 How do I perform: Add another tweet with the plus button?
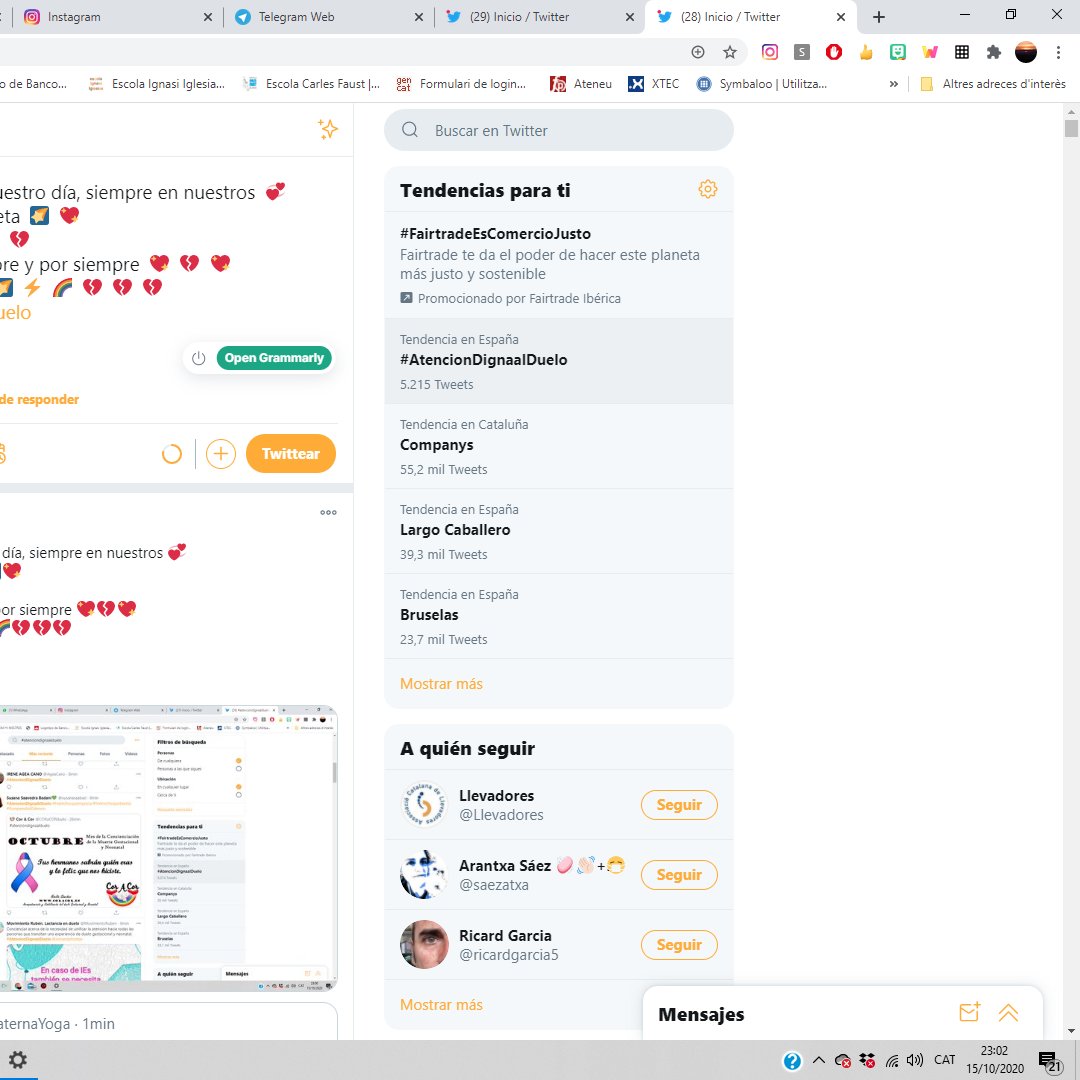click(221, 453)
